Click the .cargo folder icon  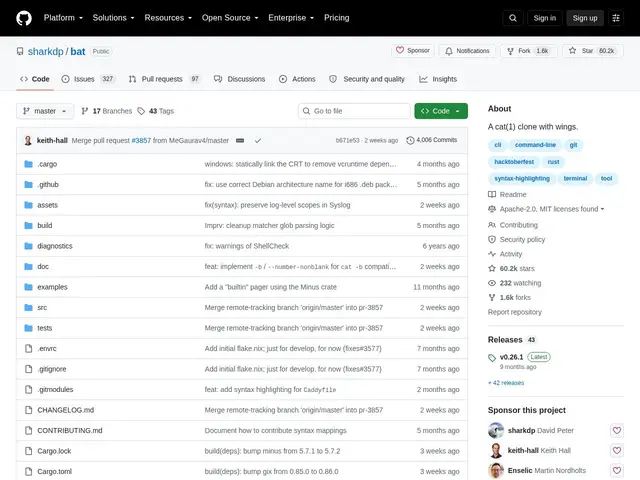click(28, 164)
